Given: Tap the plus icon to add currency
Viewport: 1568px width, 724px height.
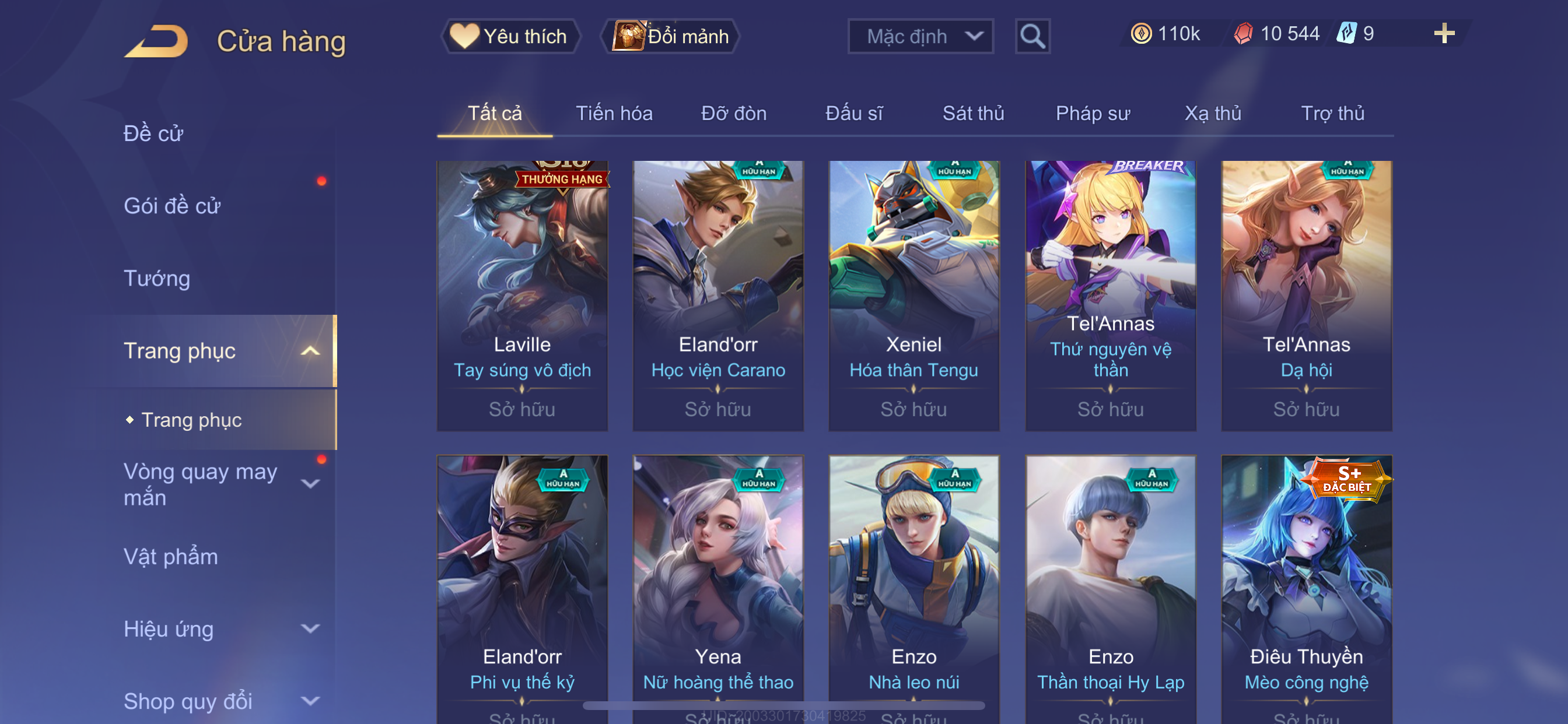Looking at the screenshot, I should 1444,33.
